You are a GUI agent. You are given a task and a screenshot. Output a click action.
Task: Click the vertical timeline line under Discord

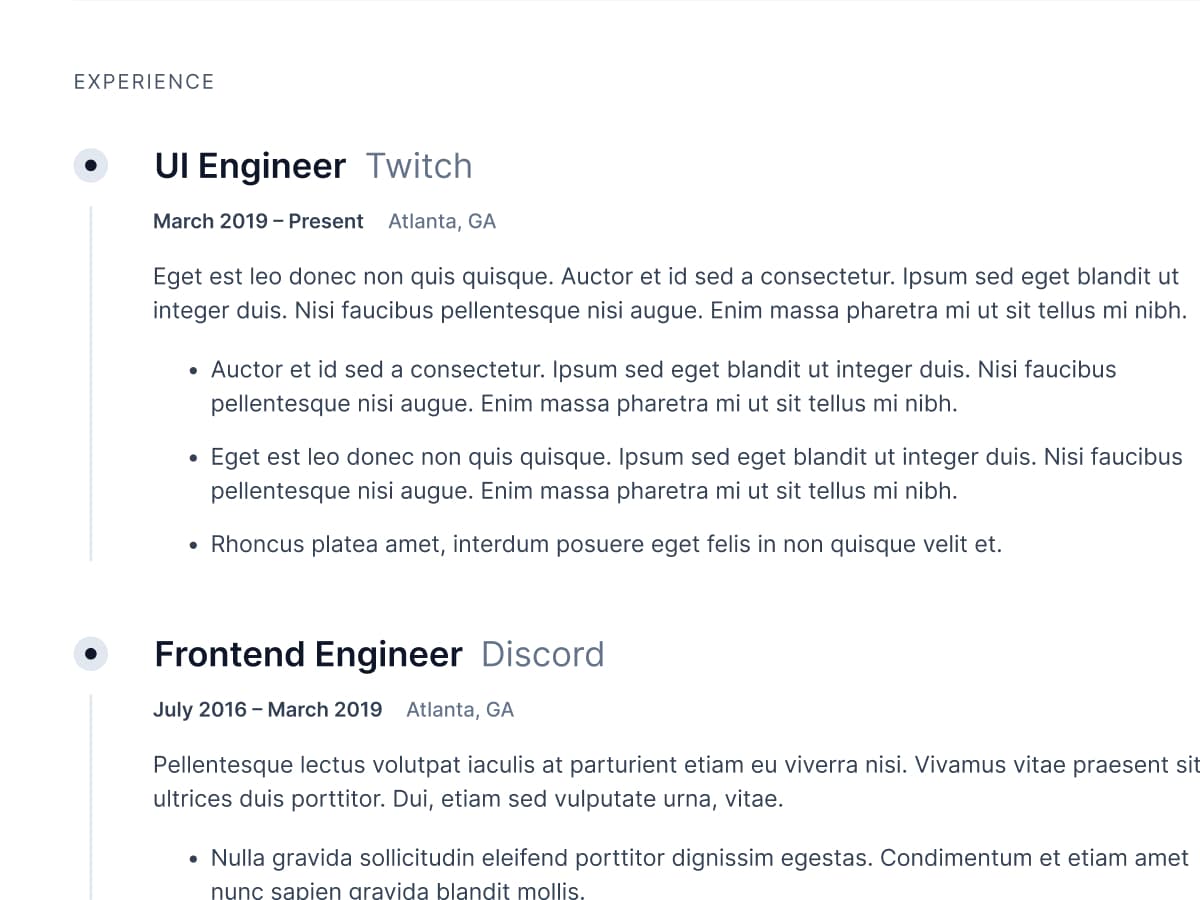click(x=91, y=798)
